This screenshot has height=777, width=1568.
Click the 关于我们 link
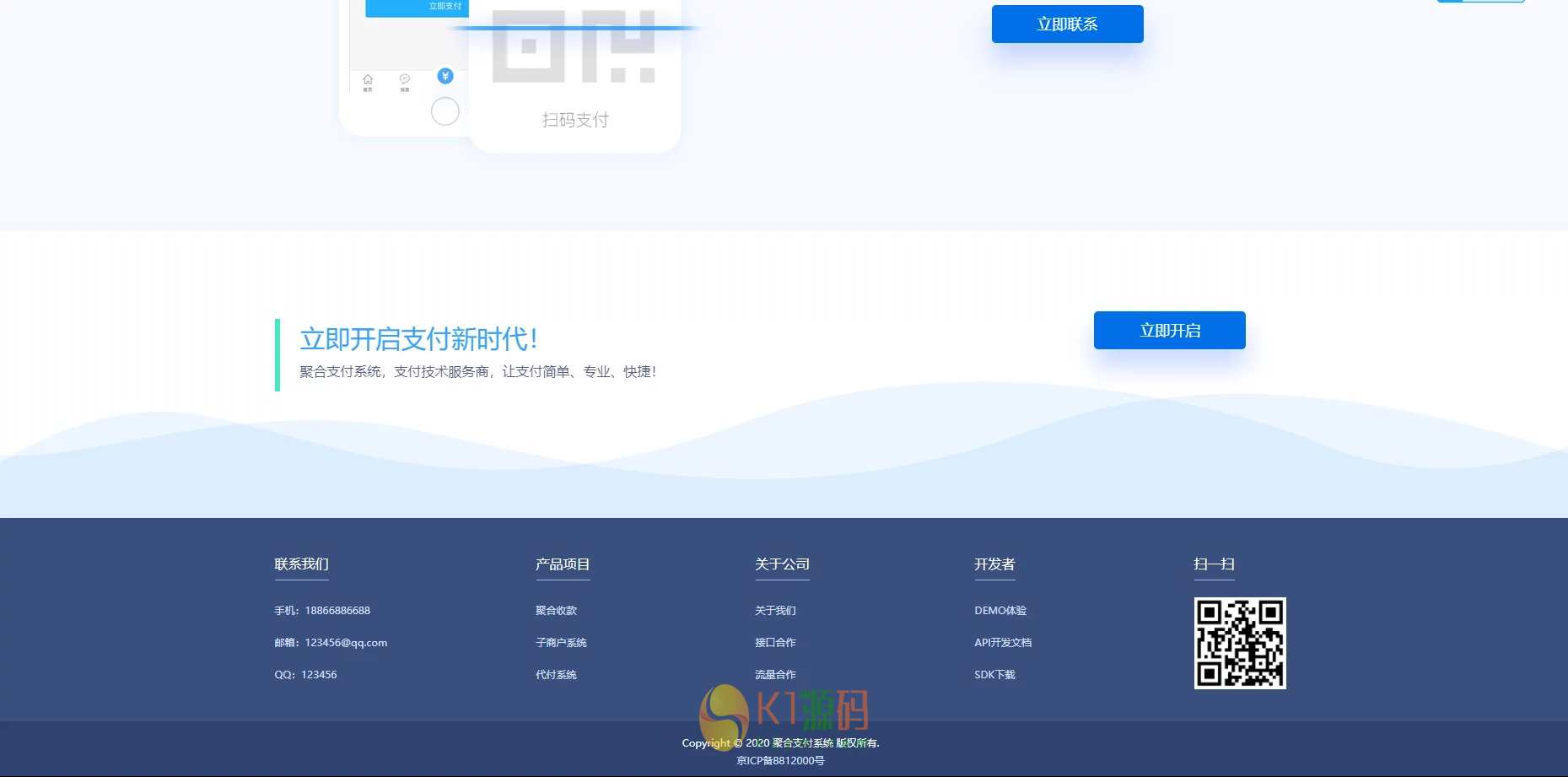775,610
